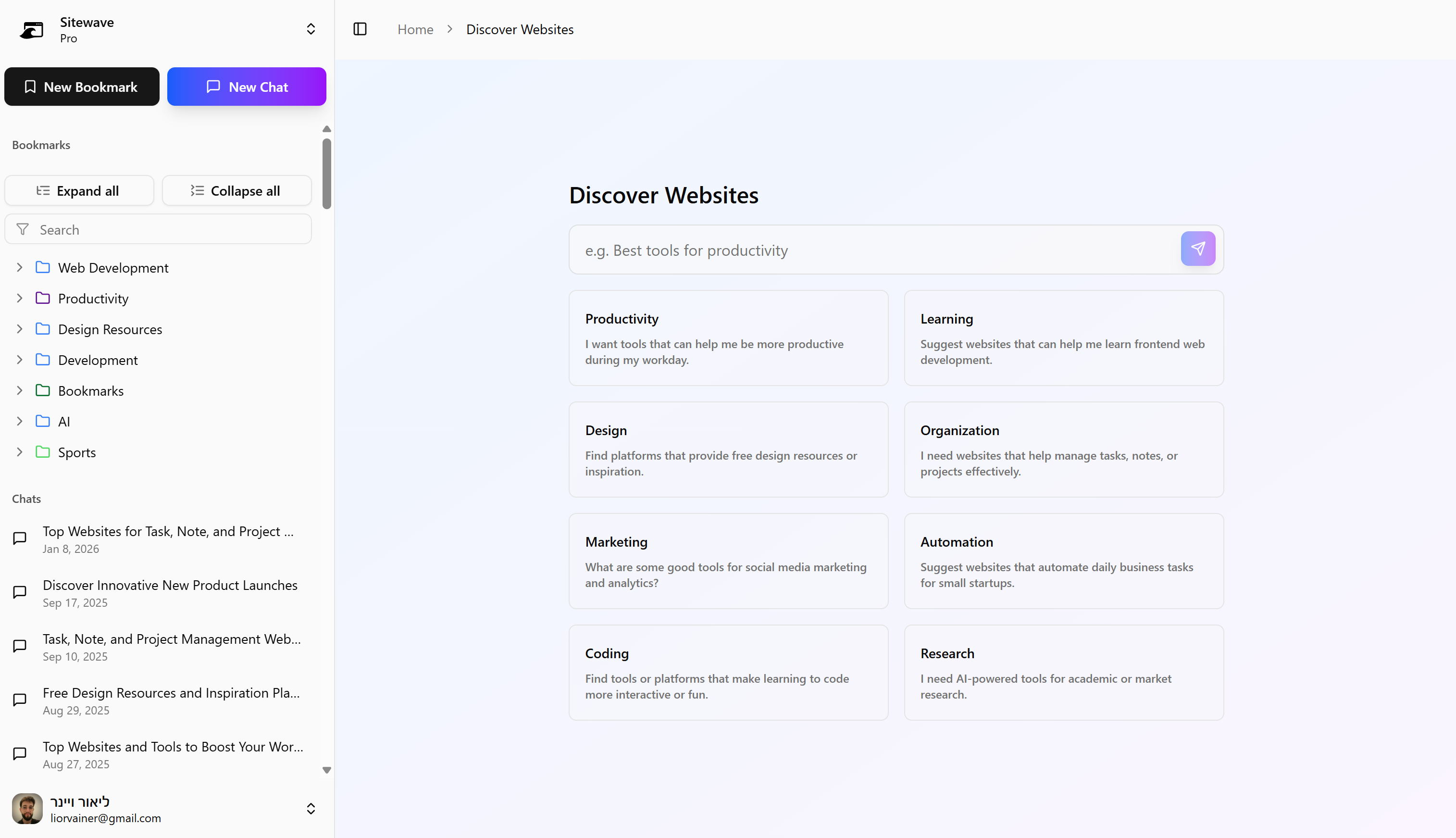Click the green Sports folder icon
1456x838 pixels.
pos(43,452)
